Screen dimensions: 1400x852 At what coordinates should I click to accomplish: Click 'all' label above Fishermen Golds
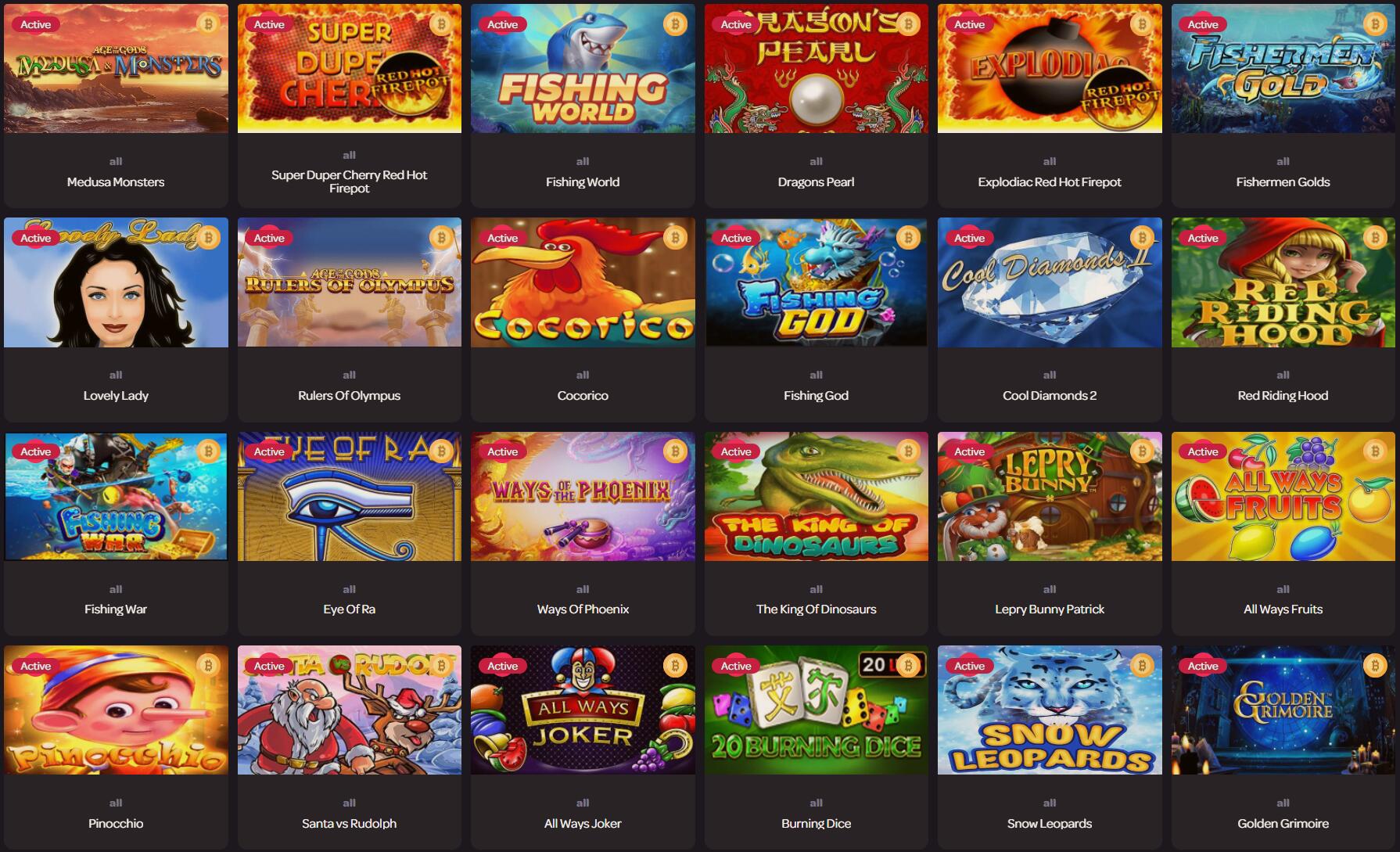tap(1283, 161)
